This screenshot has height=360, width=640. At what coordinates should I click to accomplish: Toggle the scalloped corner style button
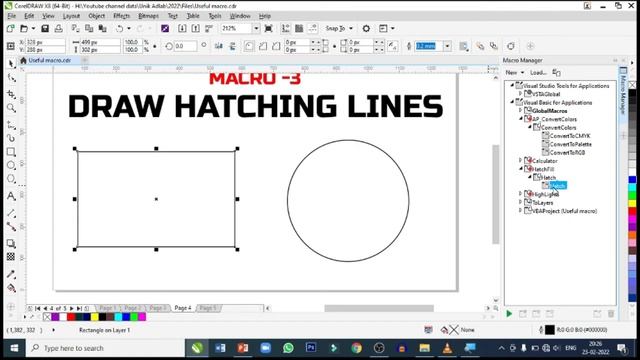point(263,46)
